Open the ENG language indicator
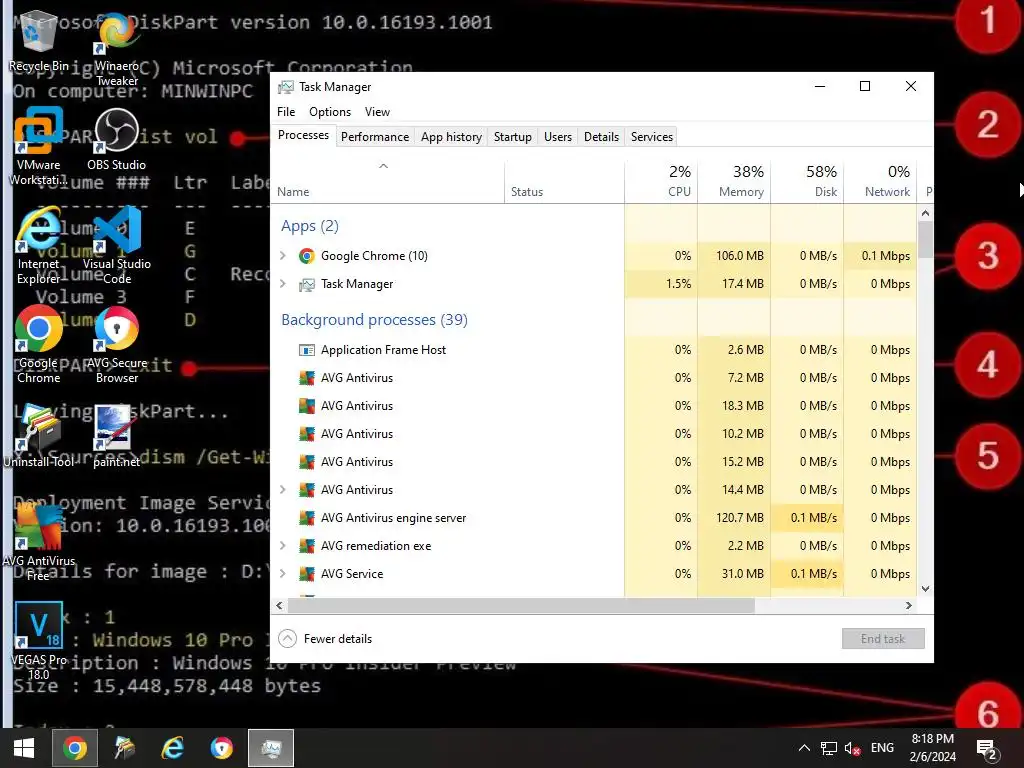The width and height of the screenshot is (1024, 768). 882,748
